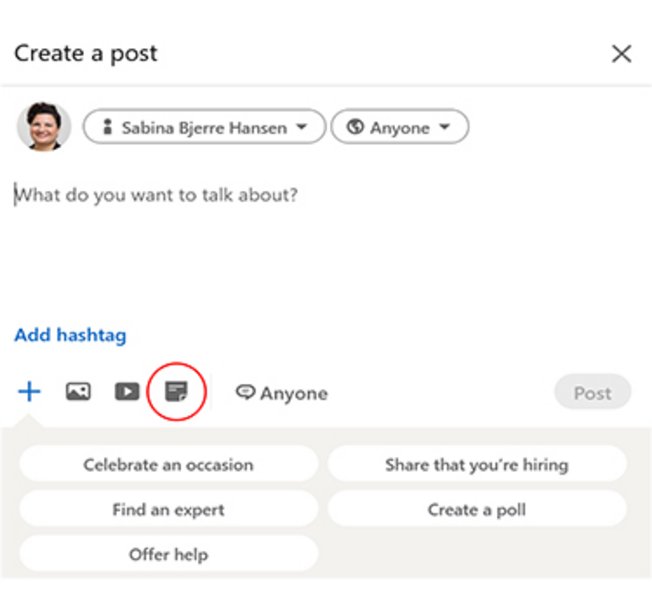Image resolution: width=652 pixels, height=600 pixels.
Task: Click the circled document icon
Action: pyautogui.click(x=176, y=392)
